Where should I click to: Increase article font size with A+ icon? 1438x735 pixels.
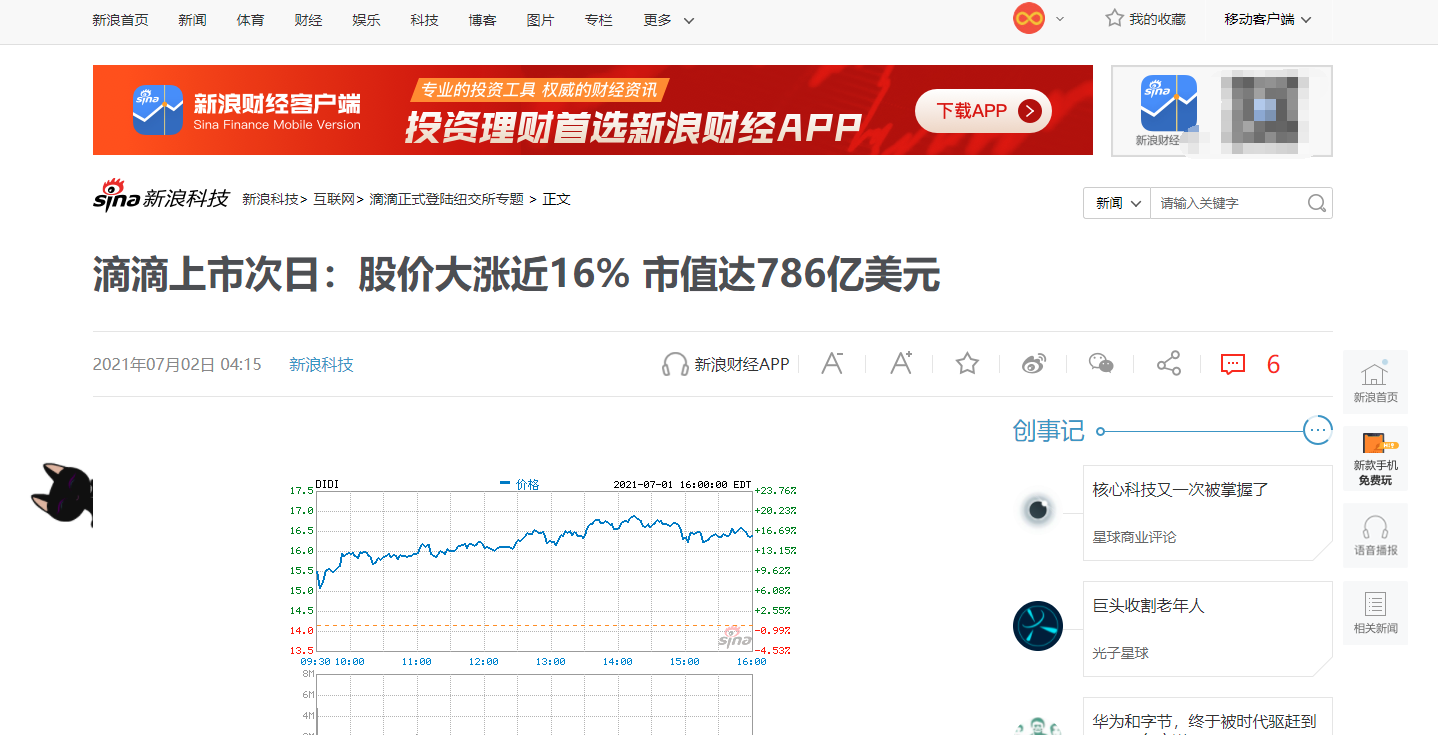click(901, 363)
